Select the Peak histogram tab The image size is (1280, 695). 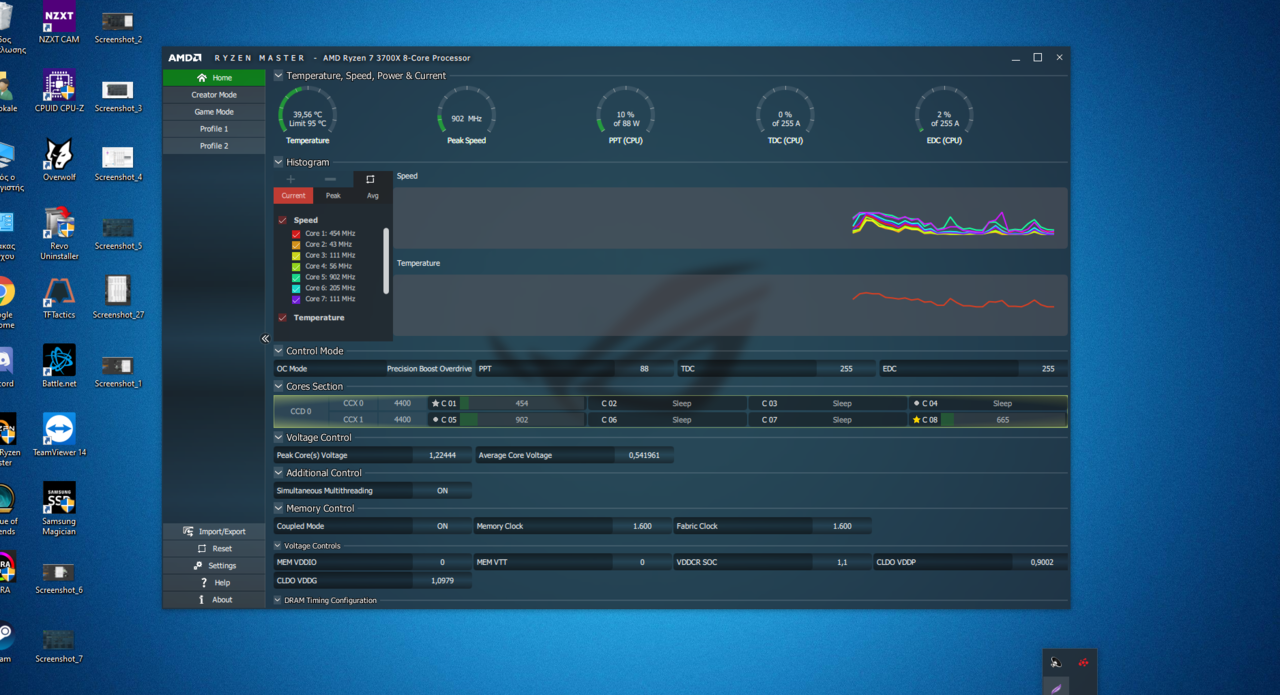coord(333,196)
